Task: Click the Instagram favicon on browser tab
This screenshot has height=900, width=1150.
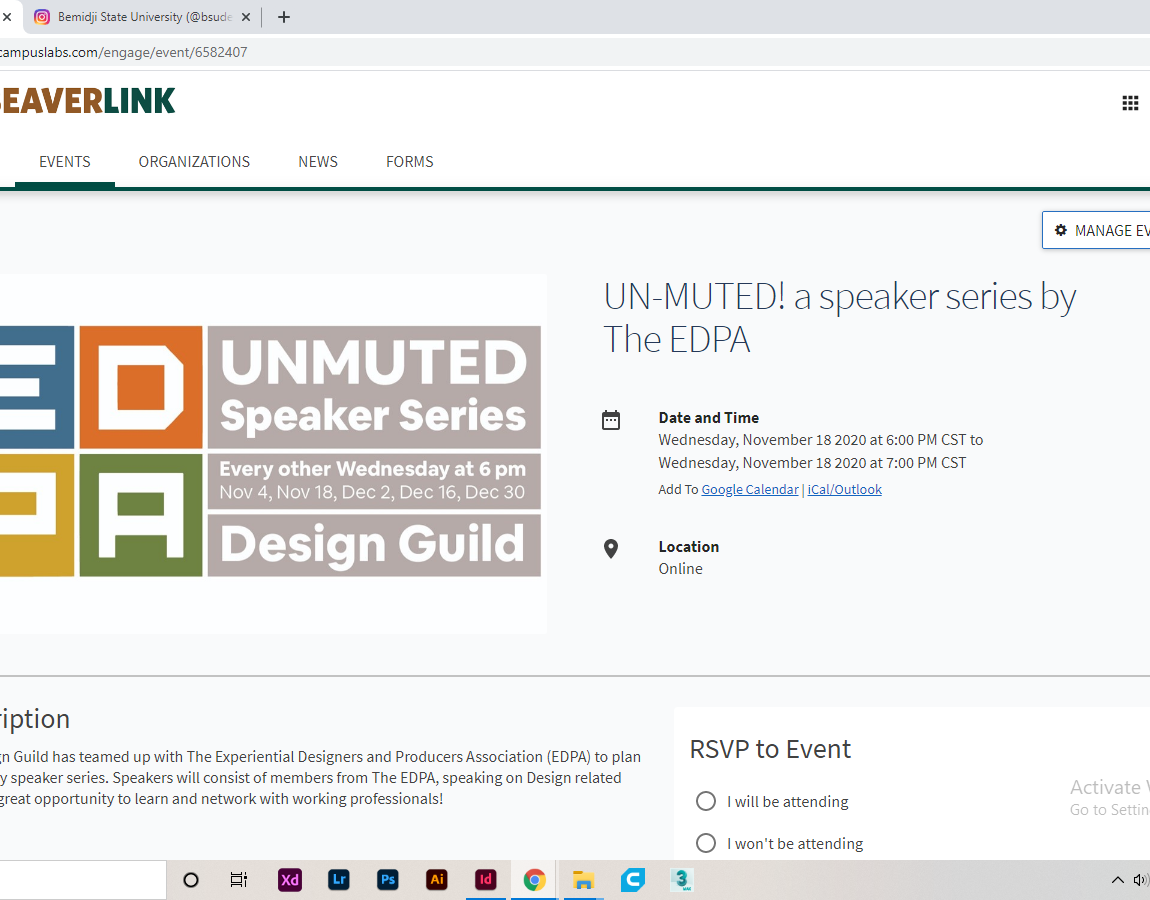Action: click(x=43, y=17)
